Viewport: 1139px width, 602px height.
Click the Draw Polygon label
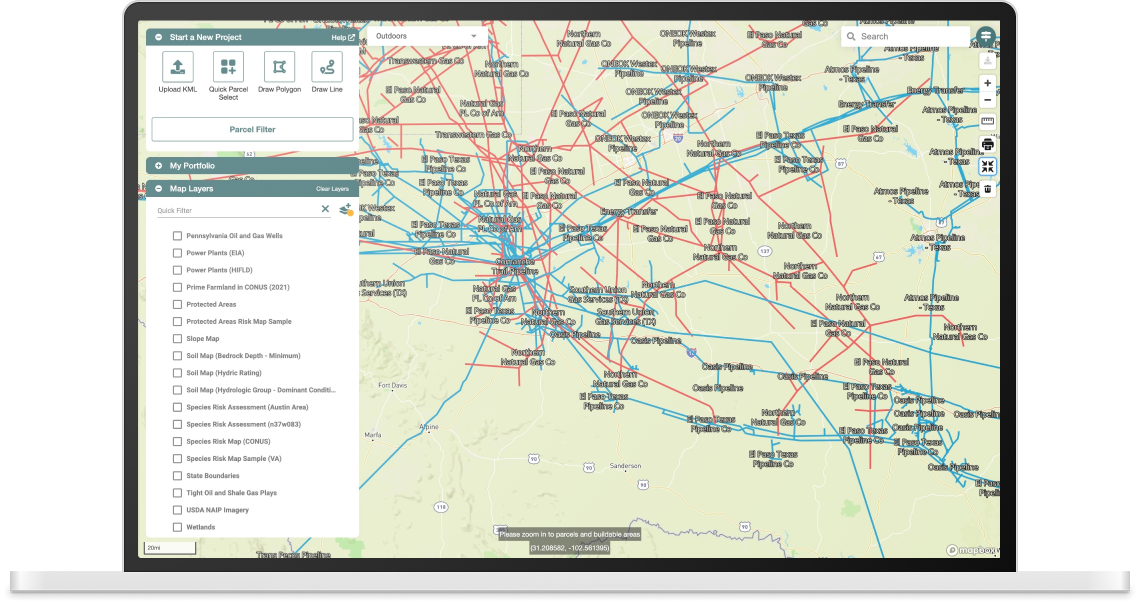[280, 90]
